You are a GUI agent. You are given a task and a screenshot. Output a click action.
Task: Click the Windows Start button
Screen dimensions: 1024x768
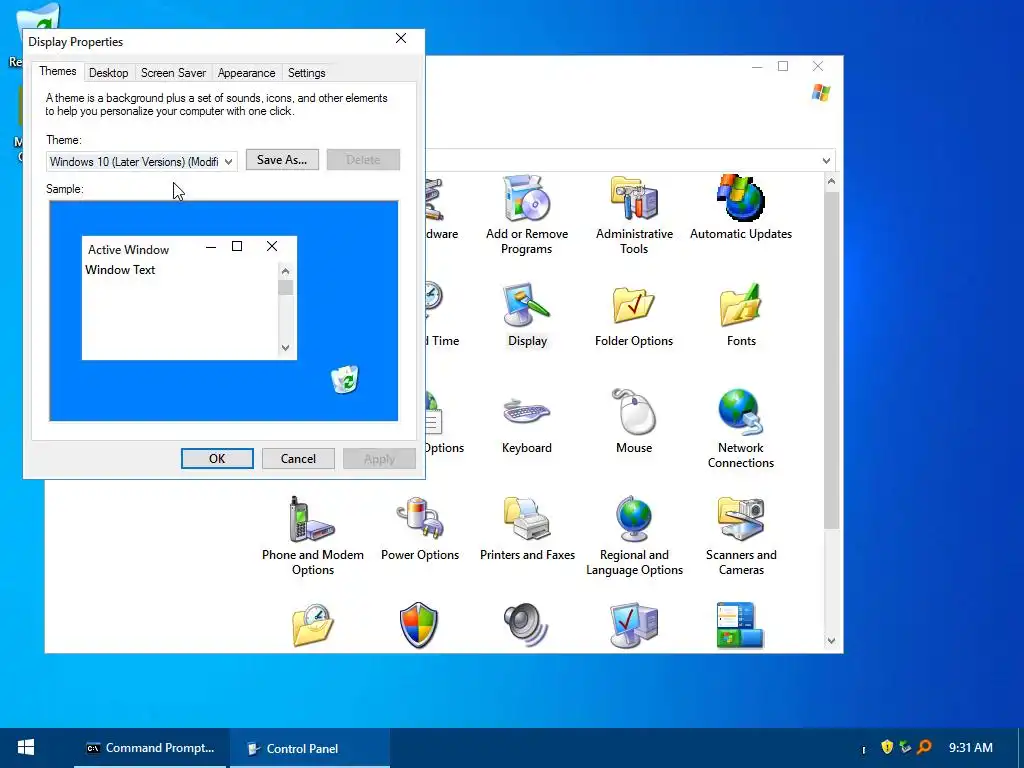pyautogui.click(x=26, y=748)
